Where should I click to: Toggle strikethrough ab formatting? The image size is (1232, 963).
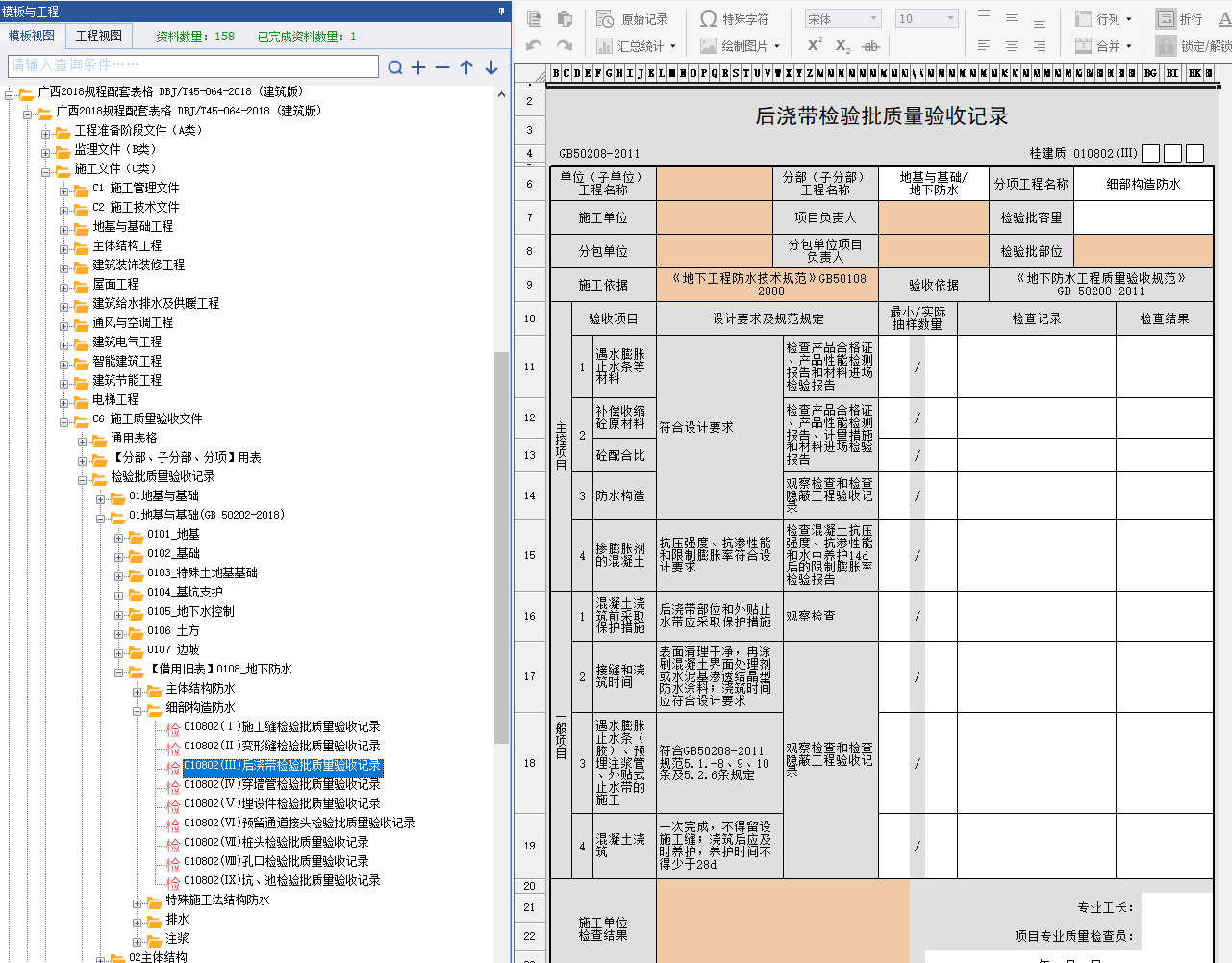870,45
